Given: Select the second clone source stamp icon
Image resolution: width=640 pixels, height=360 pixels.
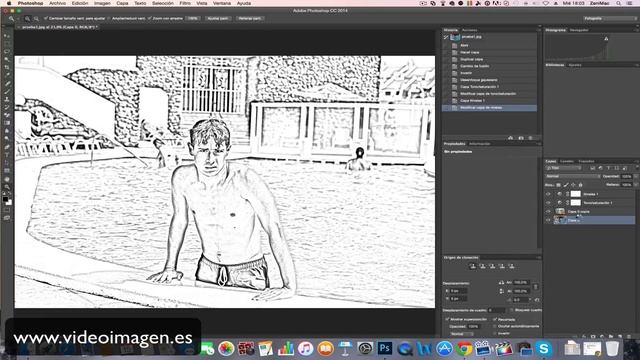Looking at the screenshot, I should (x=482, y=266).
